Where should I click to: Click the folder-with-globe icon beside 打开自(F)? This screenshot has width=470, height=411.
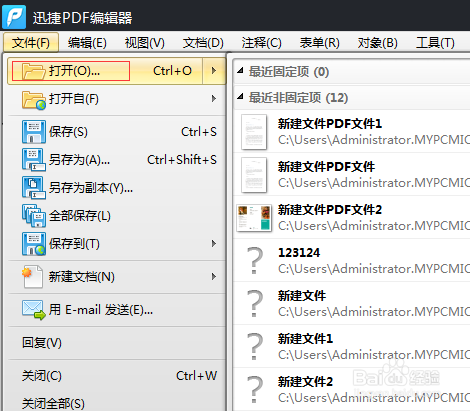[34, 100]
